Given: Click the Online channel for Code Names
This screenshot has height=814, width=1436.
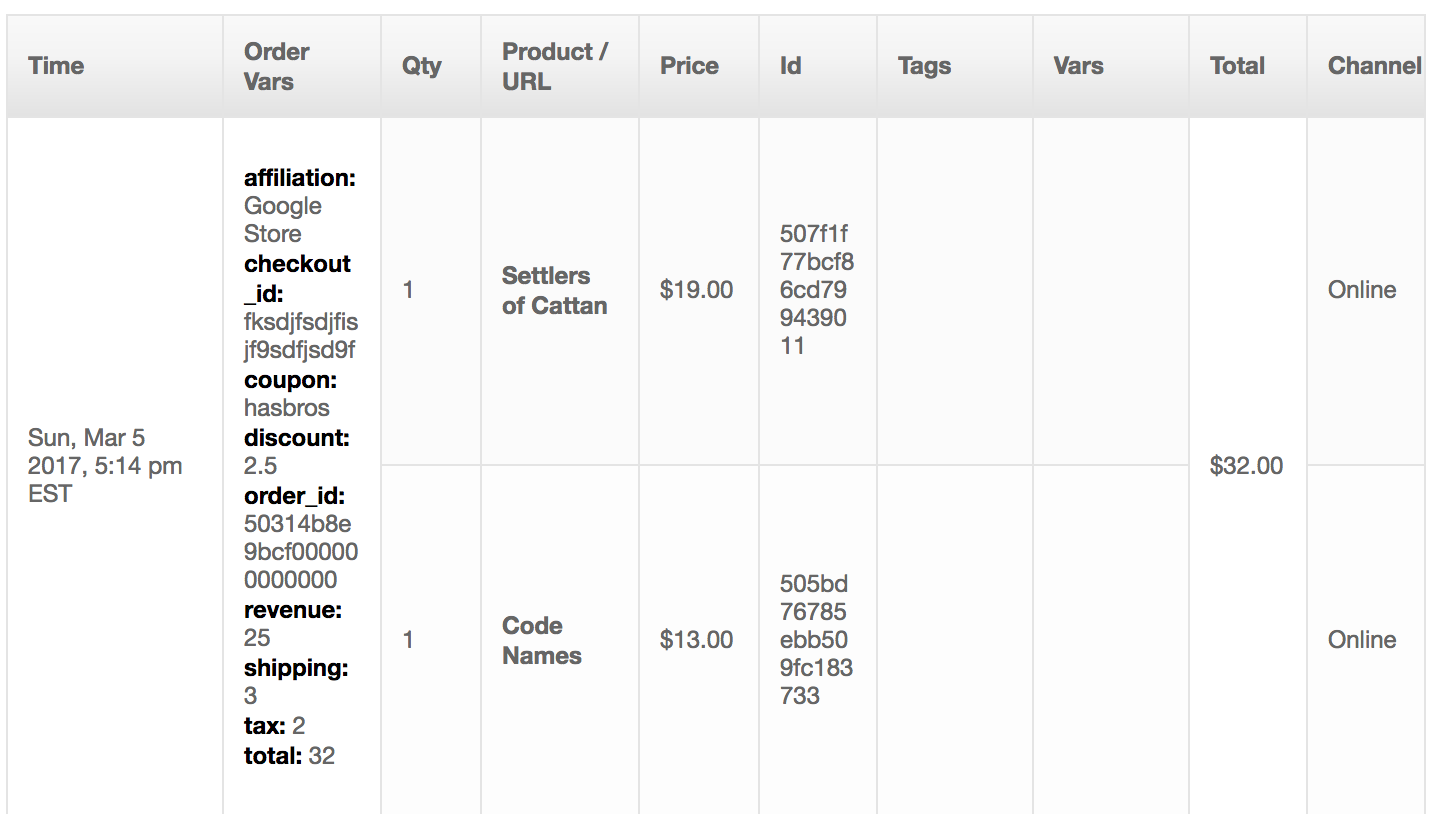Looking at the screenshot, I should 1362,640.
